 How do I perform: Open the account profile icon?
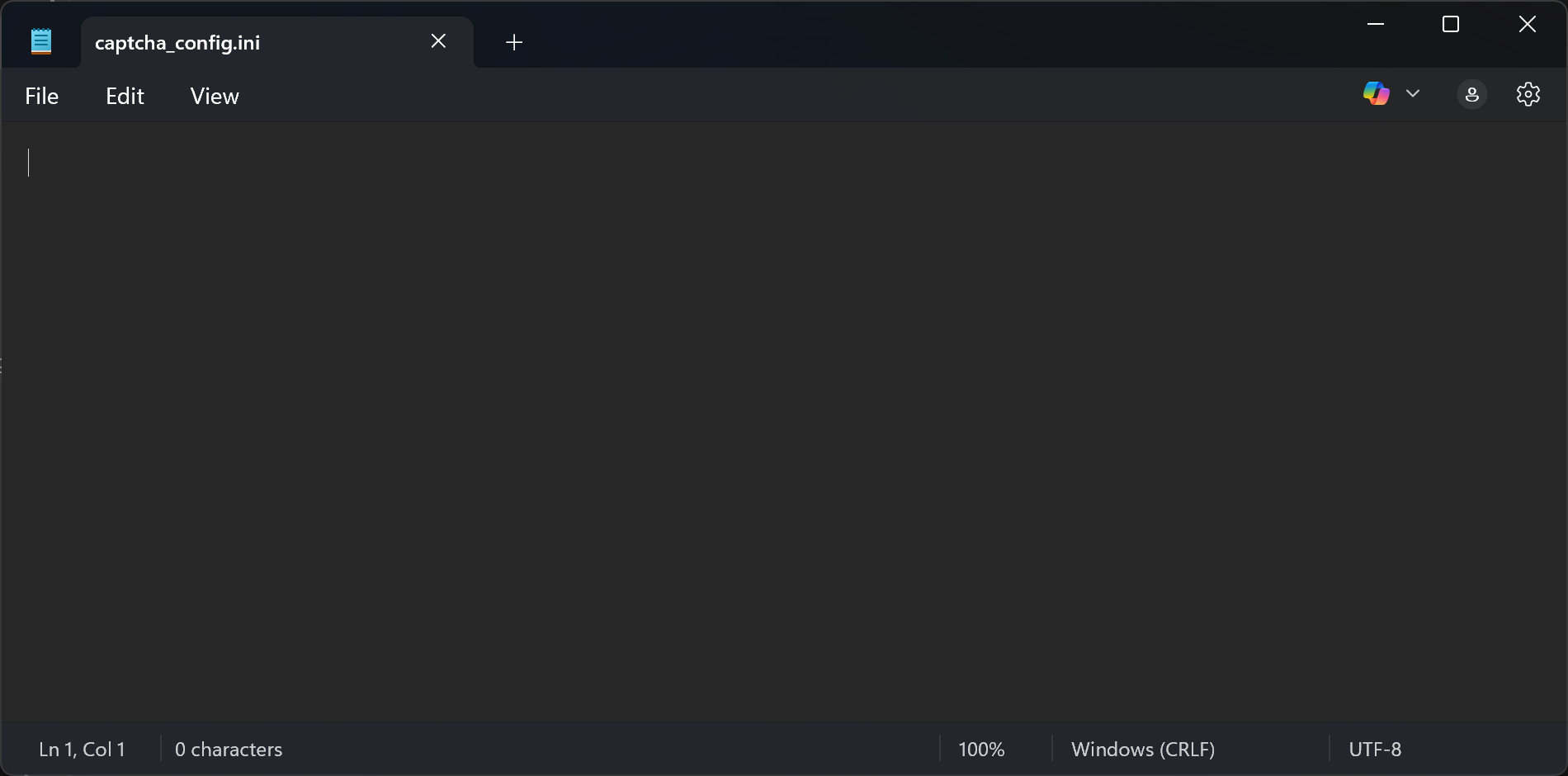pyautogui.click(x=1472, y=95)
